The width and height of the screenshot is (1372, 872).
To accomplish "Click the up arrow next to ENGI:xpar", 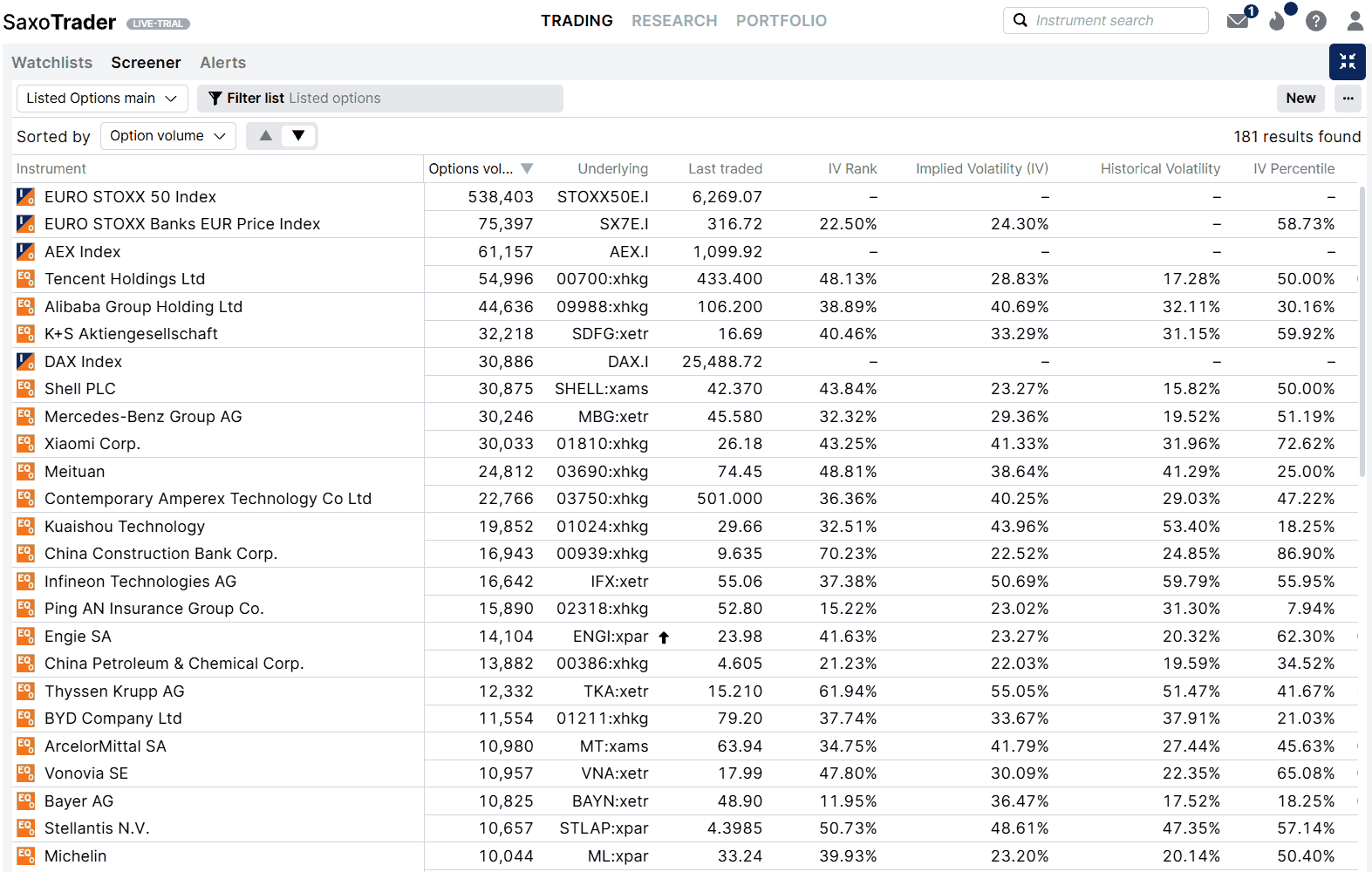I will click(x=664, y=637).
